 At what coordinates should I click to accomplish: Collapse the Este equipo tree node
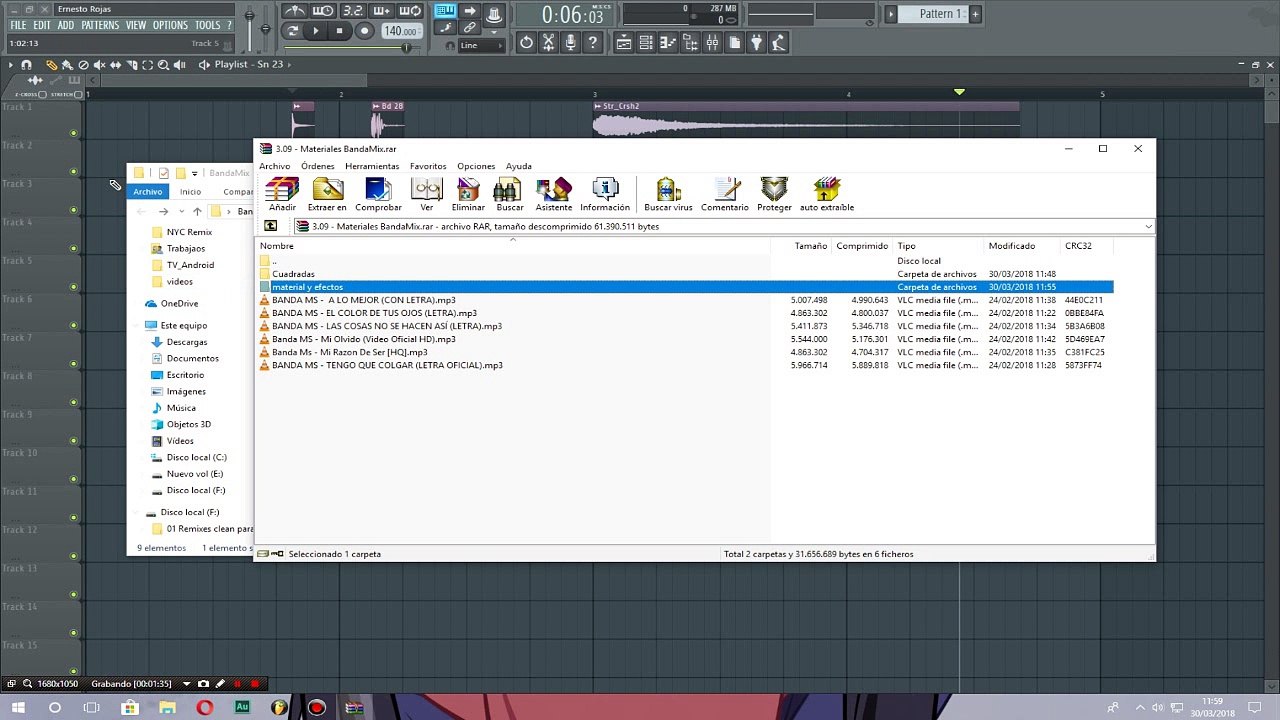(x=138, y=325)
